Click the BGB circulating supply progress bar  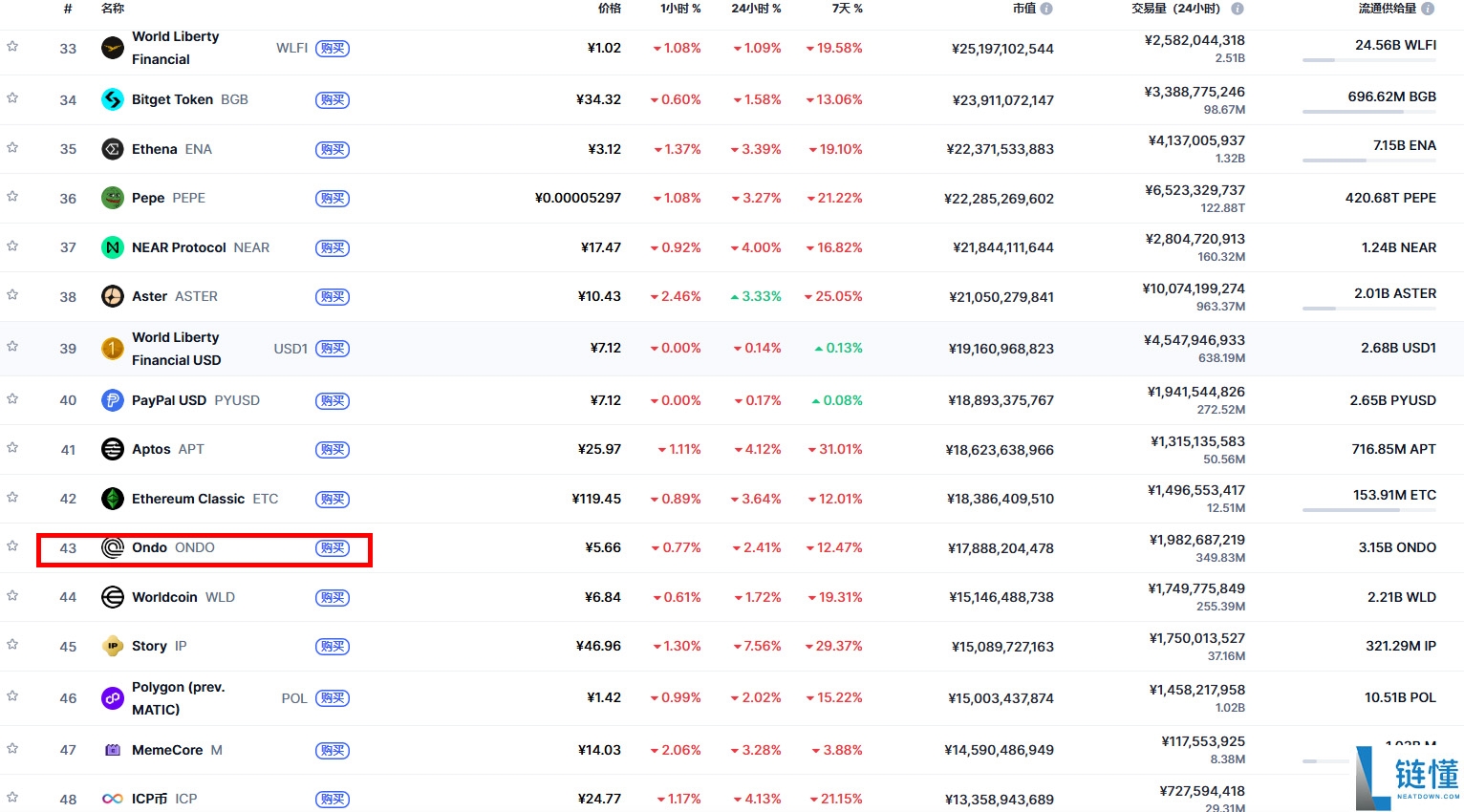coord(1369,112)
